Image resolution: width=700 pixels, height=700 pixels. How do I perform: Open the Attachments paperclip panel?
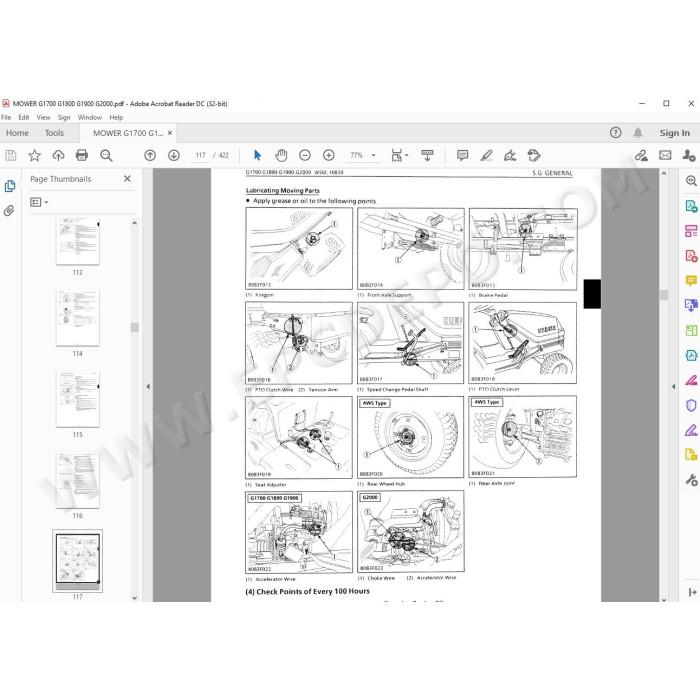pyautogui.click(x=9, y=210)
